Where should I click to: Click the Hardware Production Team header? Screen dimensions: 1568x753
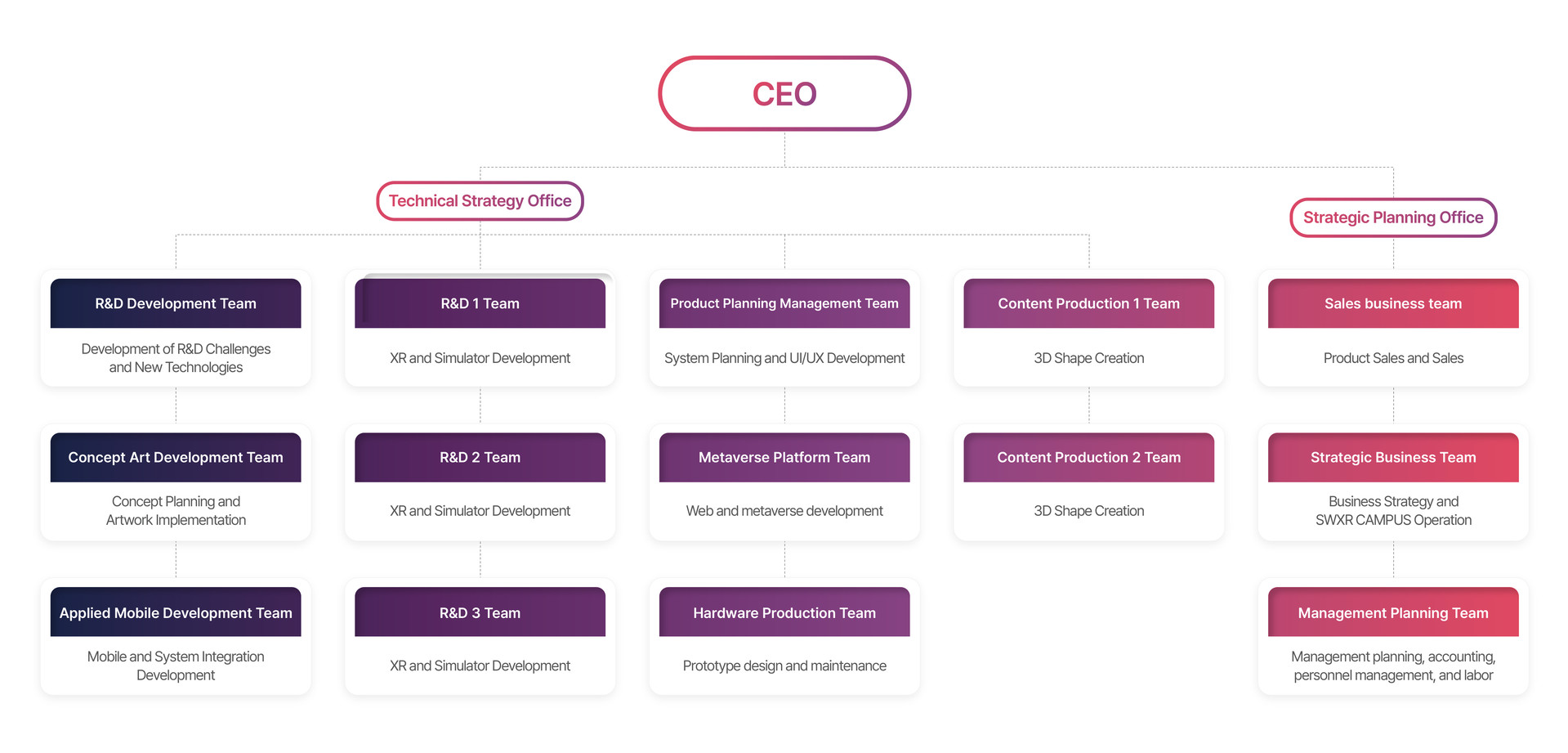coord(784,612)
